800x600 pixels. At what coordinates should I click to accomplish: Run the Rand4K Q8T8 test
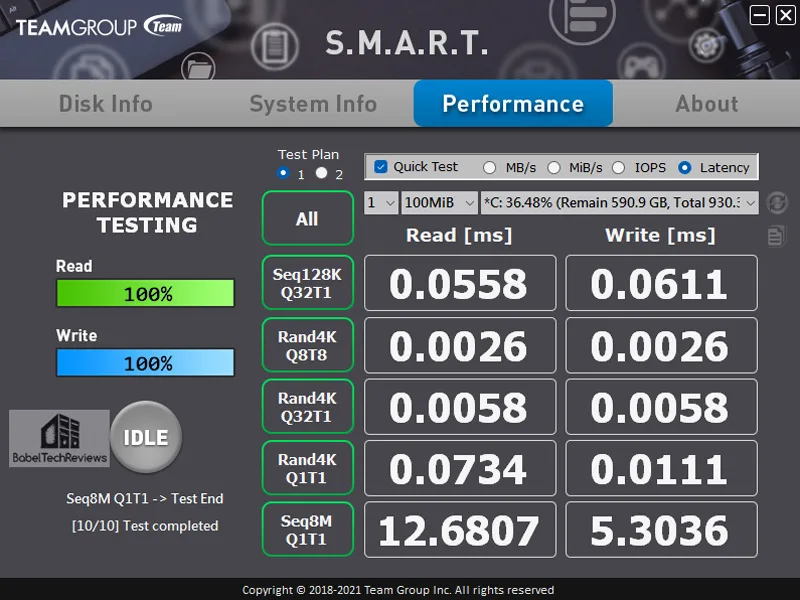pyautogui.click(x=308, y=345)
